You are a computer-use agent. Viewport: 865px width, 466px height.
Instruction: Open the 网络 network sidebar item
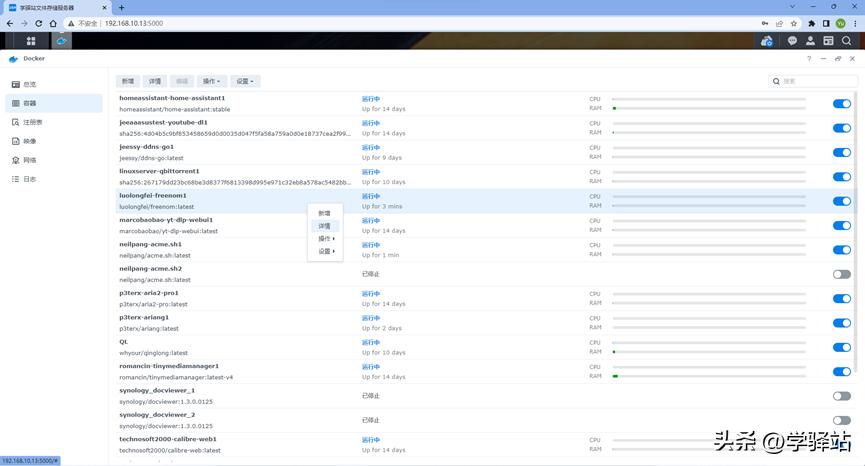point(54,160)
